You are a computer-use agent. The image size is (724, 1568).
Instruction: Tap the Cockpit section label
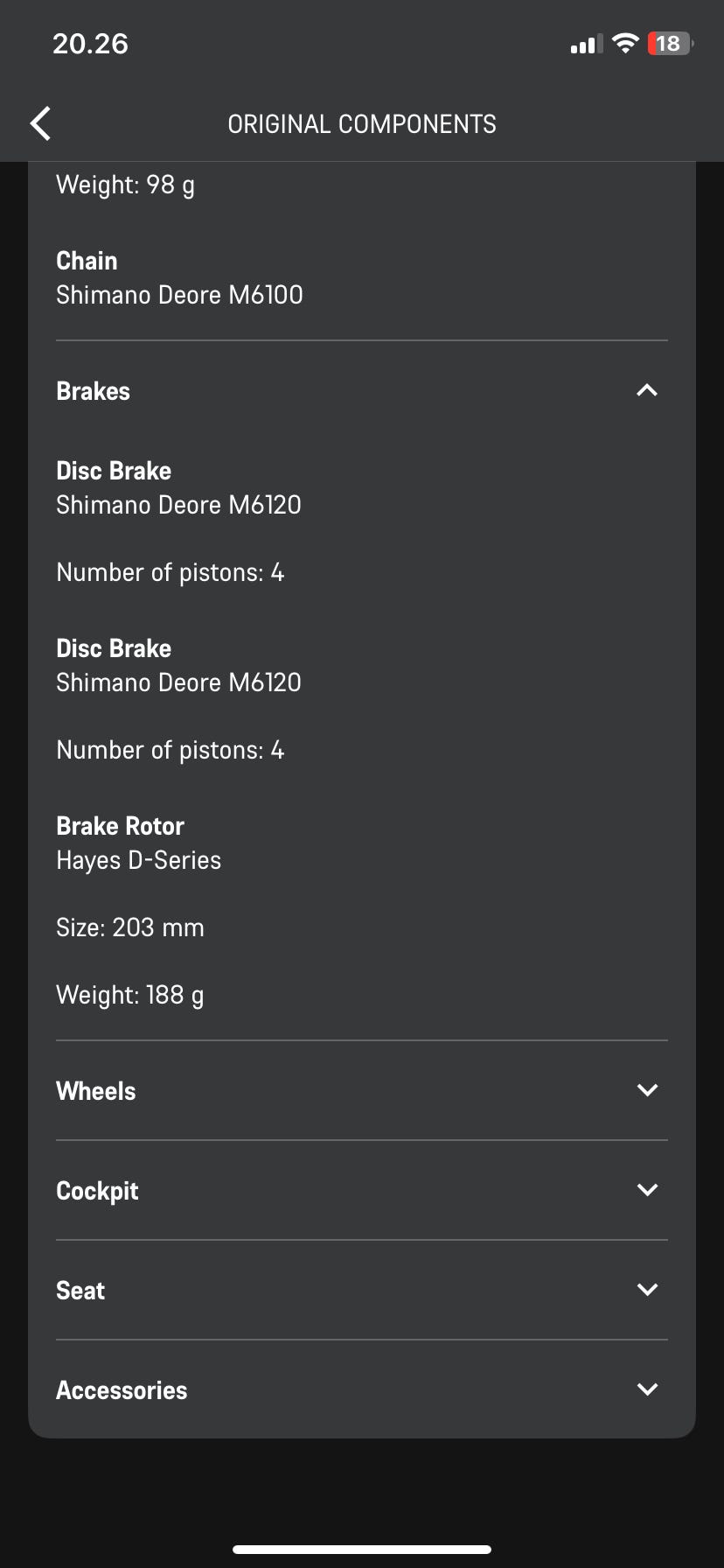click(97, 1191)
